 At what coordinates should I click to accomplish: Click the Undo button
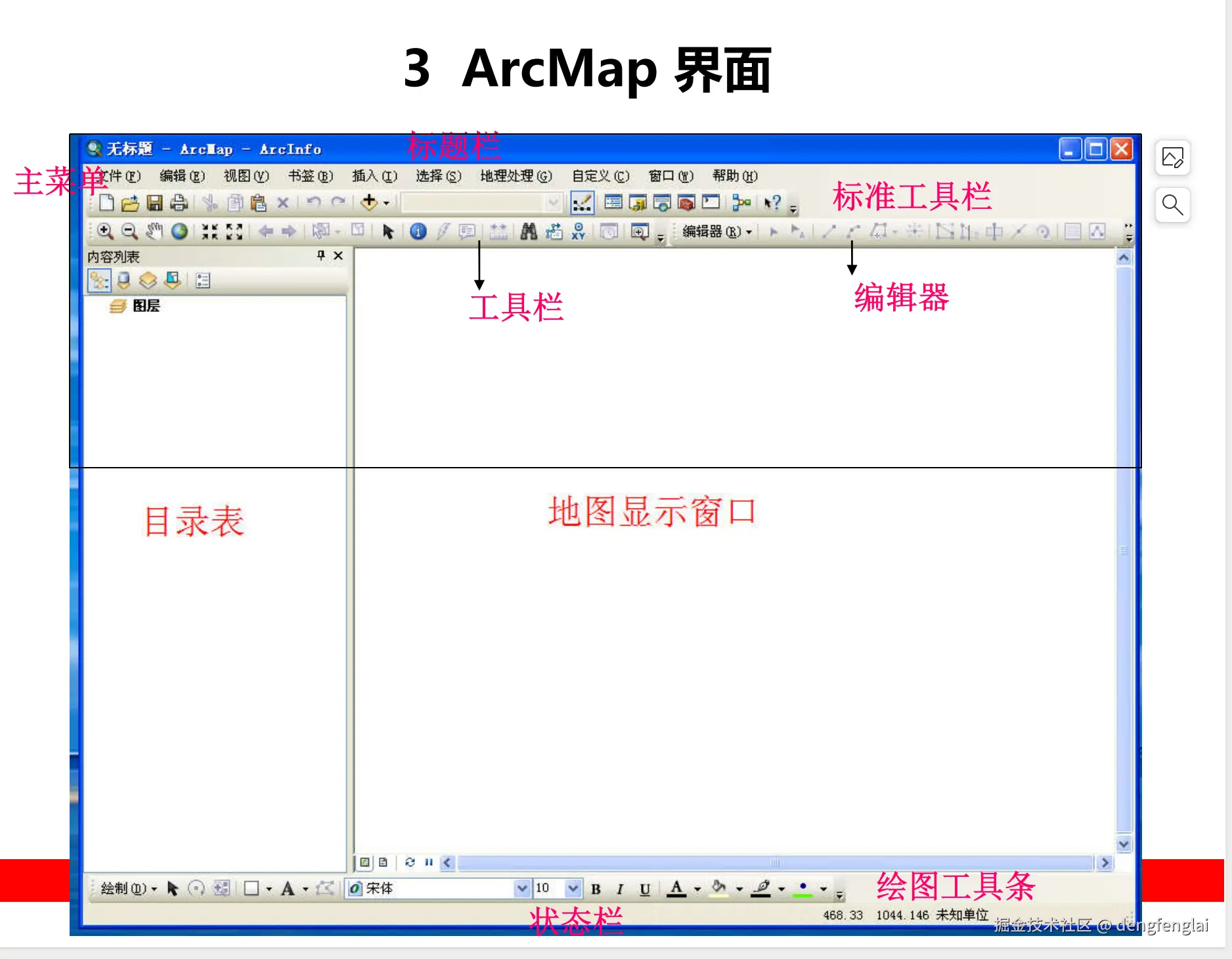click(x=313, y=204)
